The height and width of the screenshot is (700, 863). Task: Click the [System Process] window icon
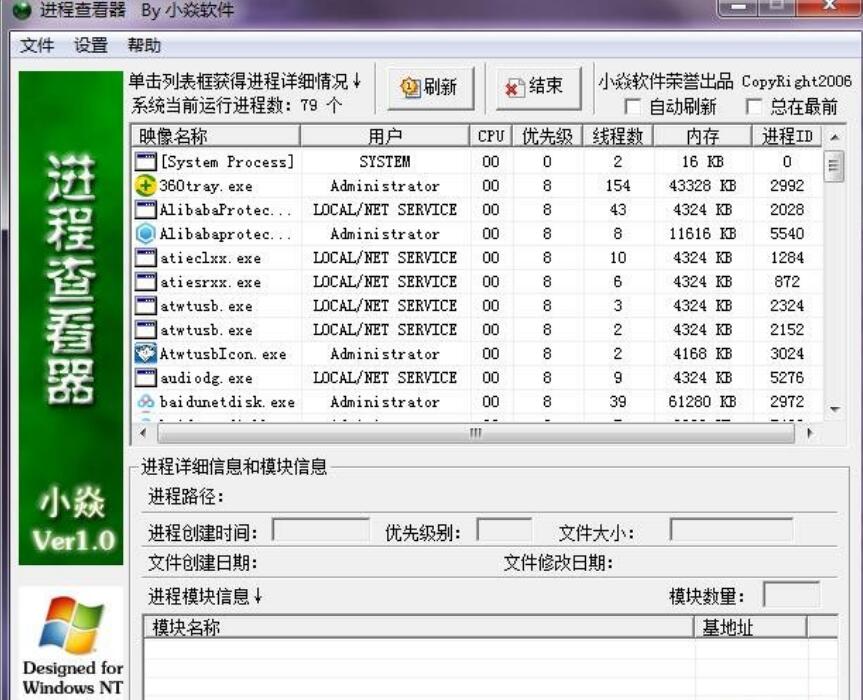(145, 162)
